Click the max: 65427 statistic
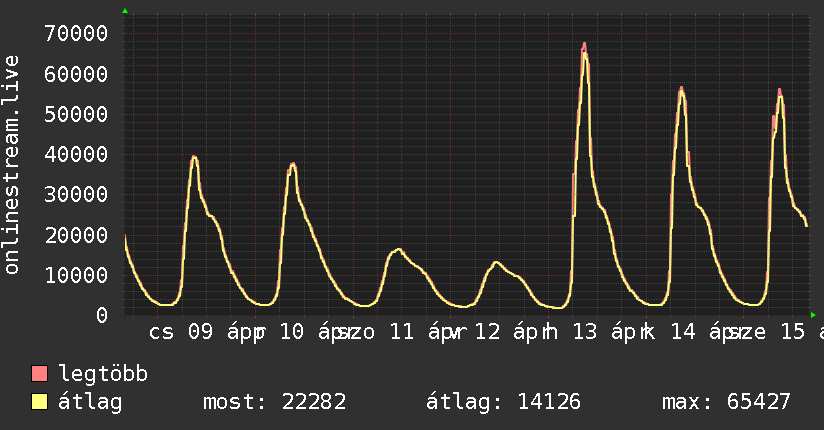This screenshot has height=430, width=824. [726, 402]
